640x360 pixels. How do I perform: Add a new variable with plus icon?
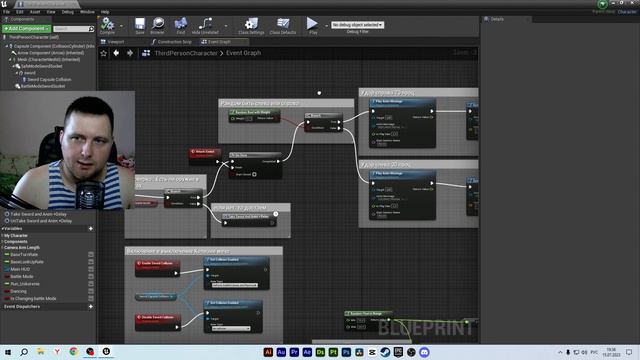click(91, 229)
